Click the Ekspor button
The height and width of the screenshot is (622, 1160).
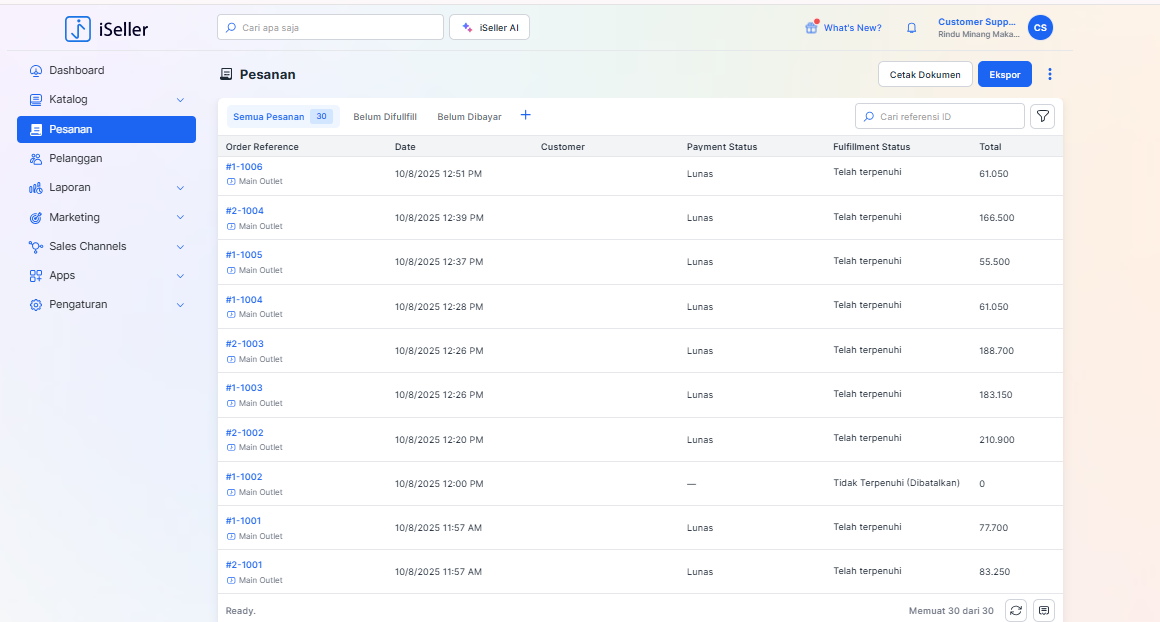1004,75
